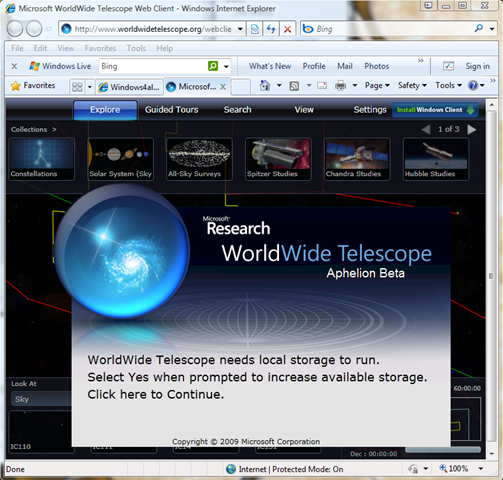Click the Refresh page icon
The width and height of the screenshot is (503, 480).
271,29
